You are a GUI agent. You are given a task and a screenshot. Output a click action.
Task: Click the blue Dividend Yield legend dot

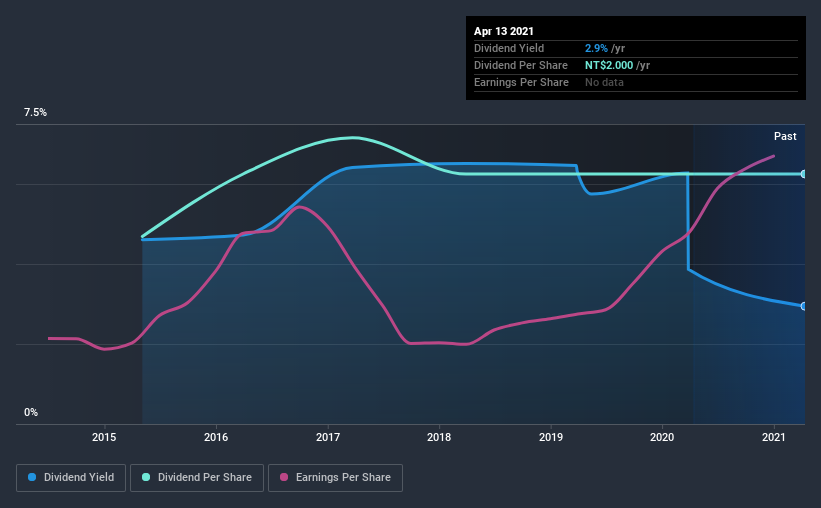pos(32,477)
